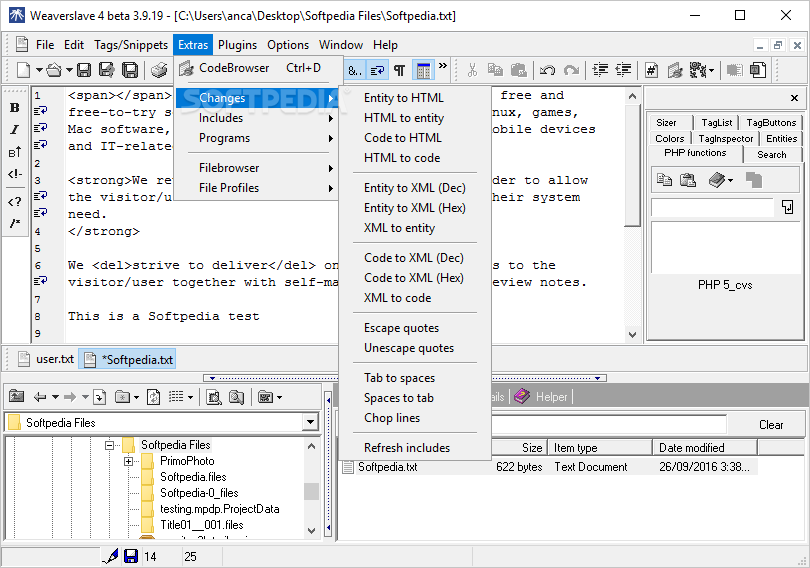This screenshot has height=568, width=810.
Task: Open the Softpedia Files folder combo box
Action: click(x=161, y=422)
